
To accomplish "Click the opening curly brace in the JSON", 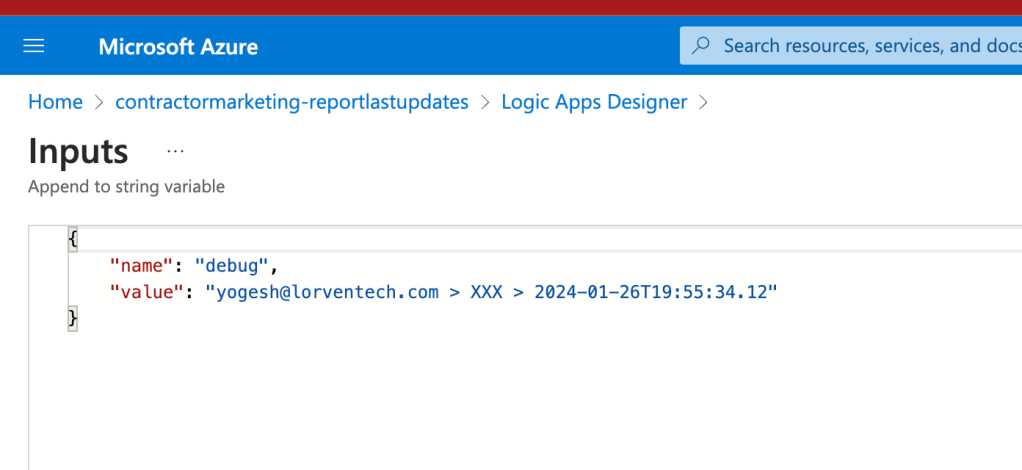I will 72,238.
